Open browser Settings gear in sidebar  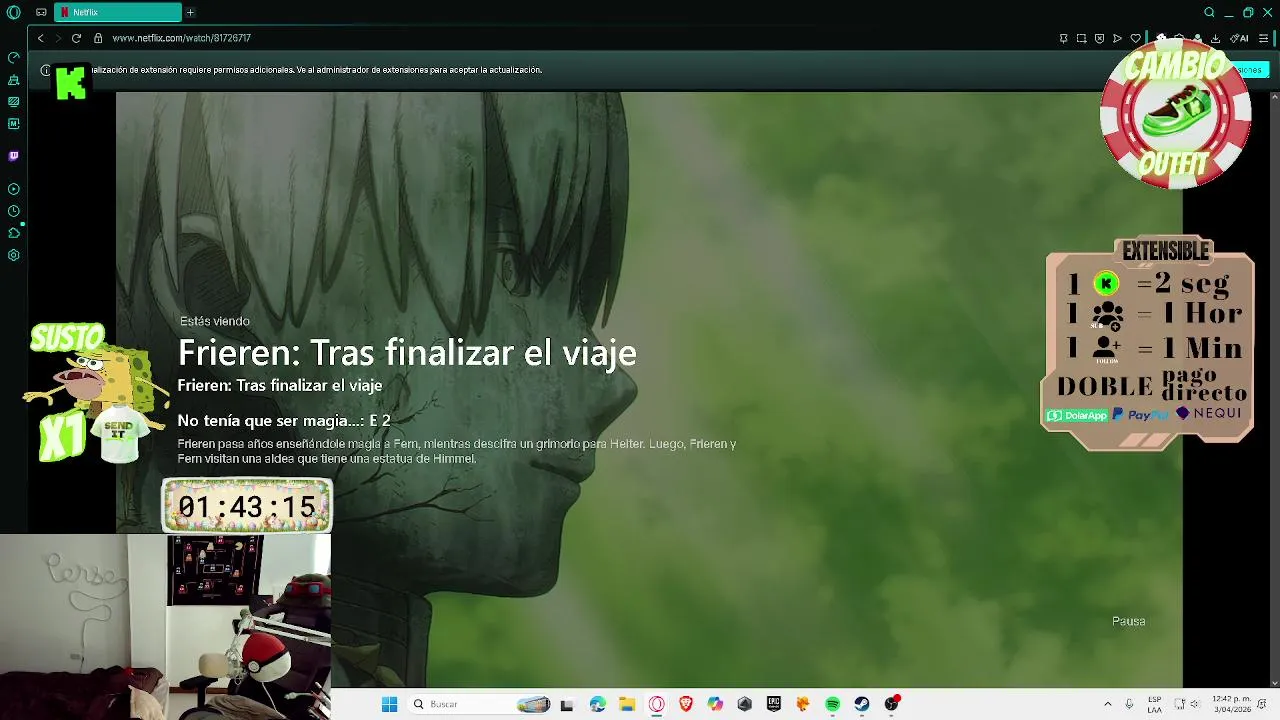[14, 255]
